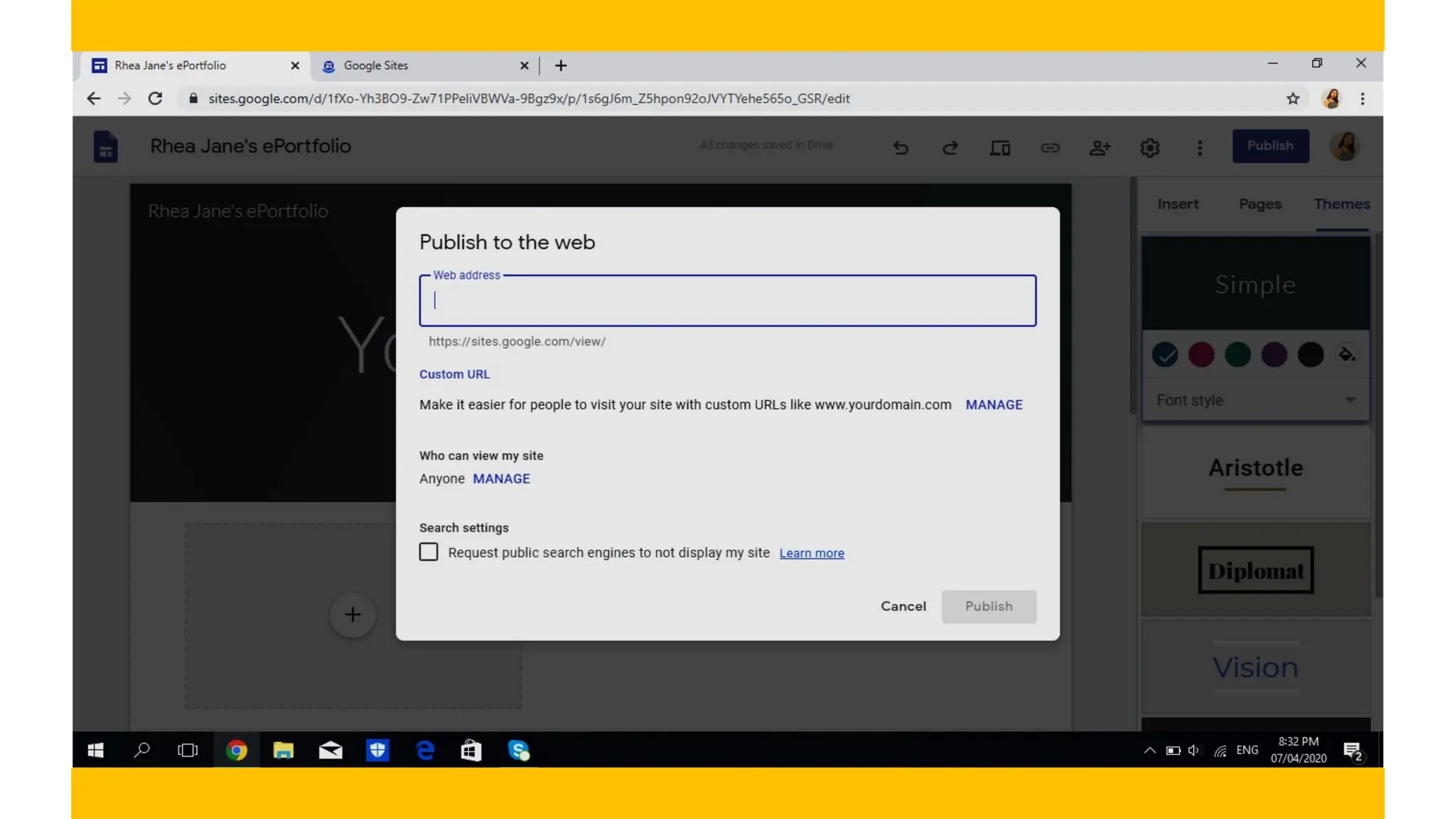Viewport: 1456px width, 819px height.
Task: Open the taskbar Search icon
Action: [142, 750]
